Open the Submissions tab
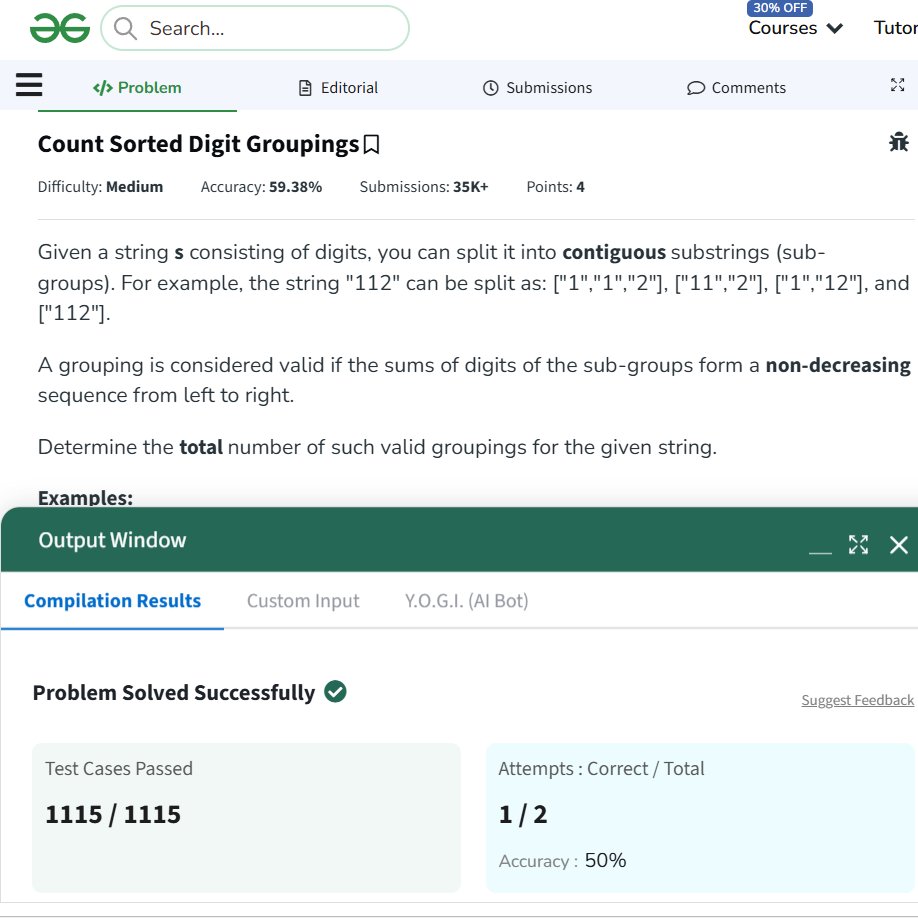The height and width of the screenshot is (918, 918). point(537,88)
